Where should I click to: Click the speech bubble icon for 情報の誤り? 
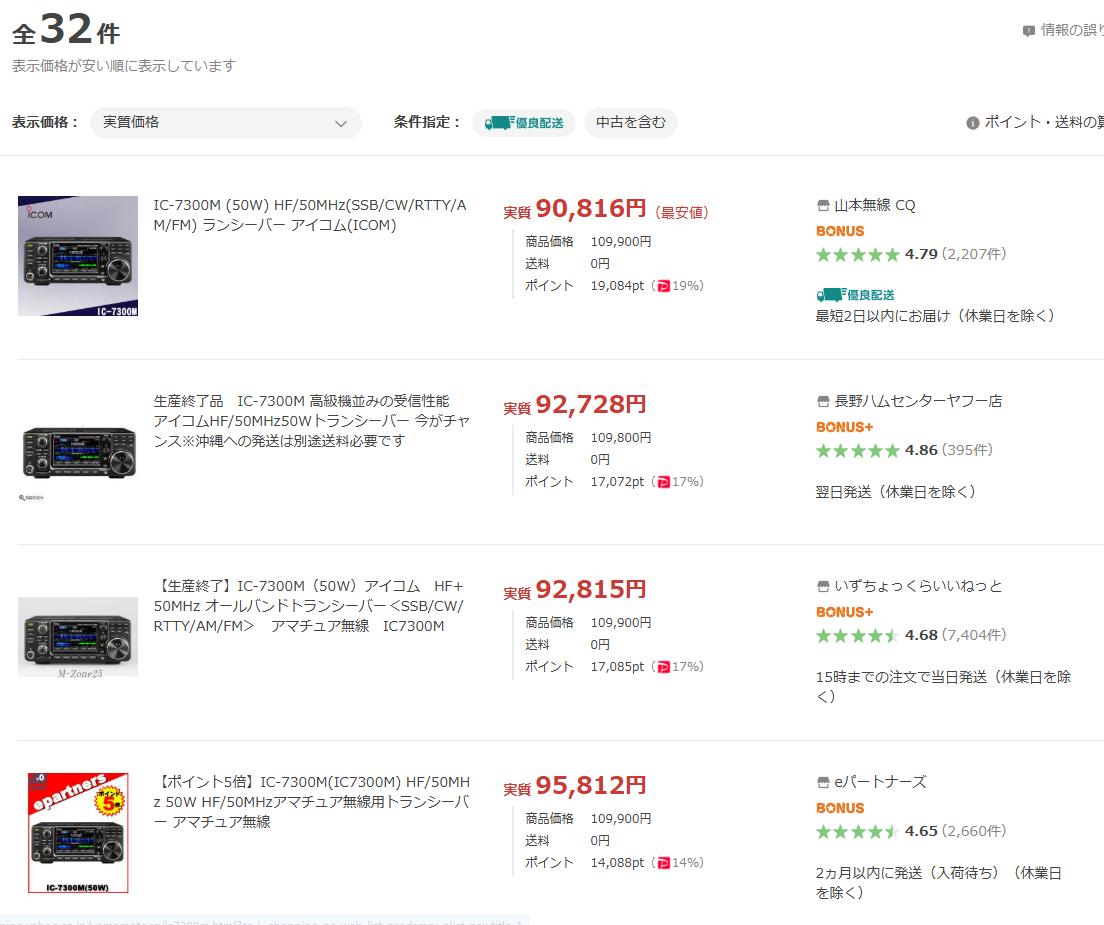tap(1028, 31)
